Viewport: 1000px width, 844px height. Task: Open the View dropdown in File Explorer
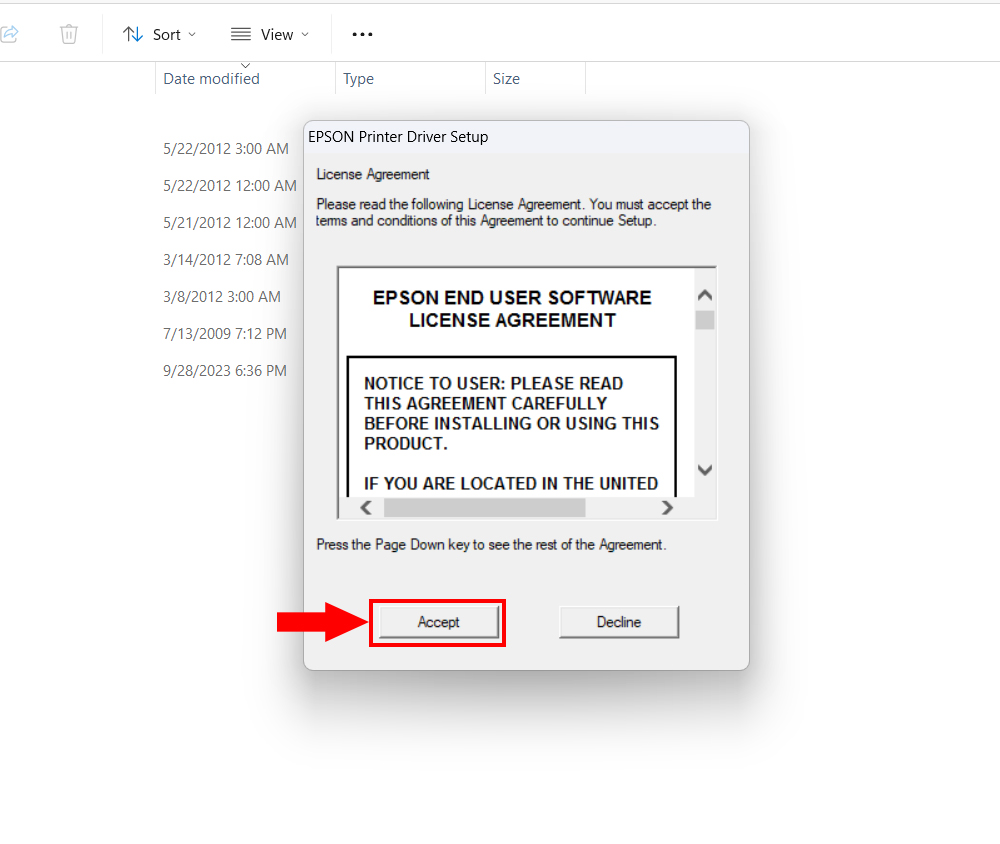coord(270,34)
